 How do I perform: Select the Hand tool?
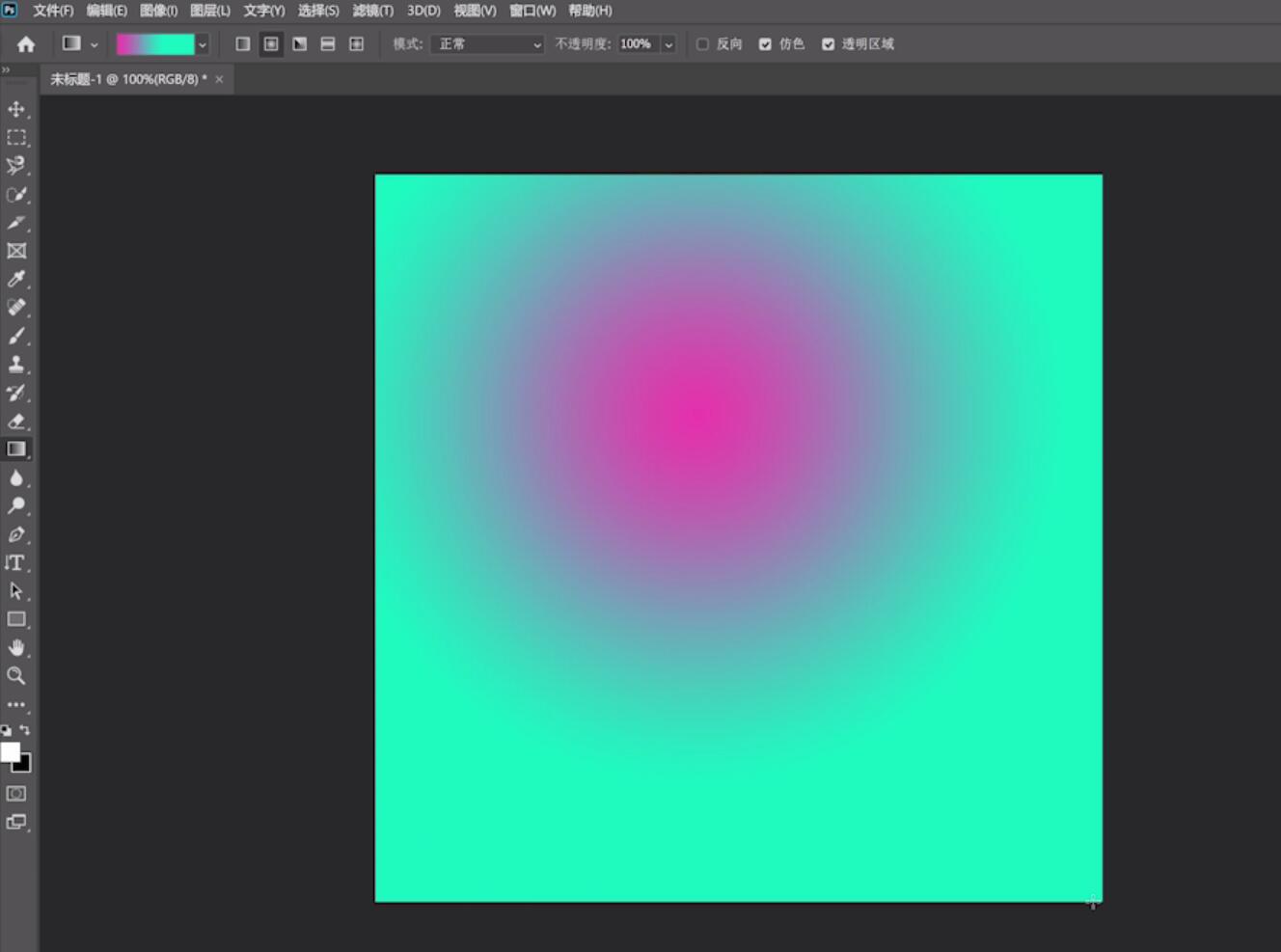pyautogui.click(x=16, y=648)
